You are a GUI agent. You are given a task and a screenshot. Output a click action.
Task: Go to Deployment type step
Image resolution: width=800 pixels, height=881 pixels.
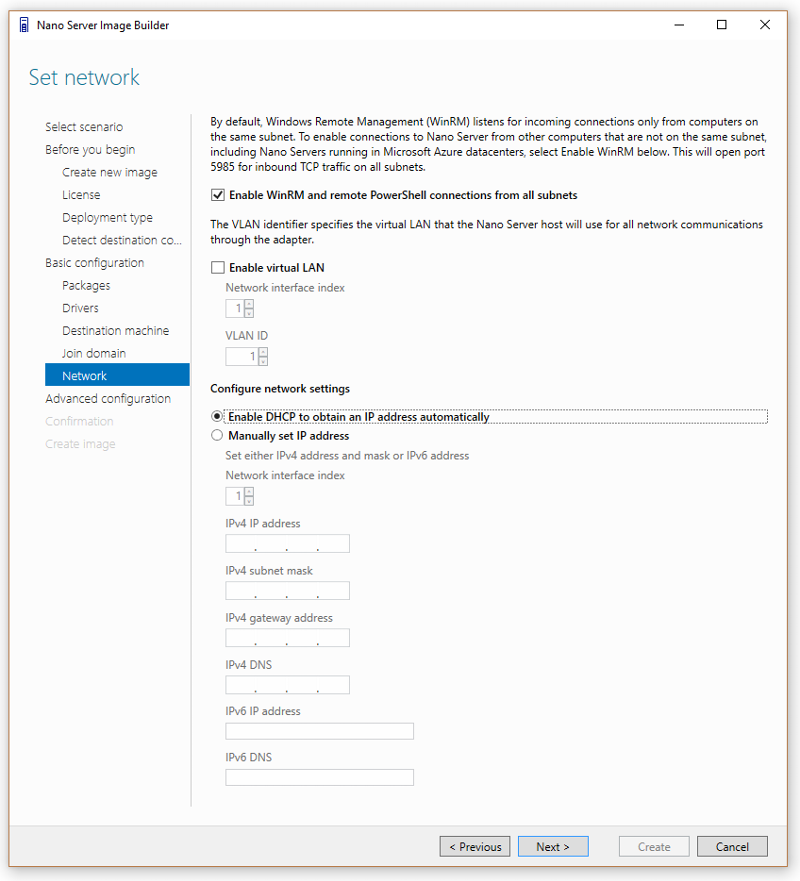pyautogui.click(x=107, y=217)
